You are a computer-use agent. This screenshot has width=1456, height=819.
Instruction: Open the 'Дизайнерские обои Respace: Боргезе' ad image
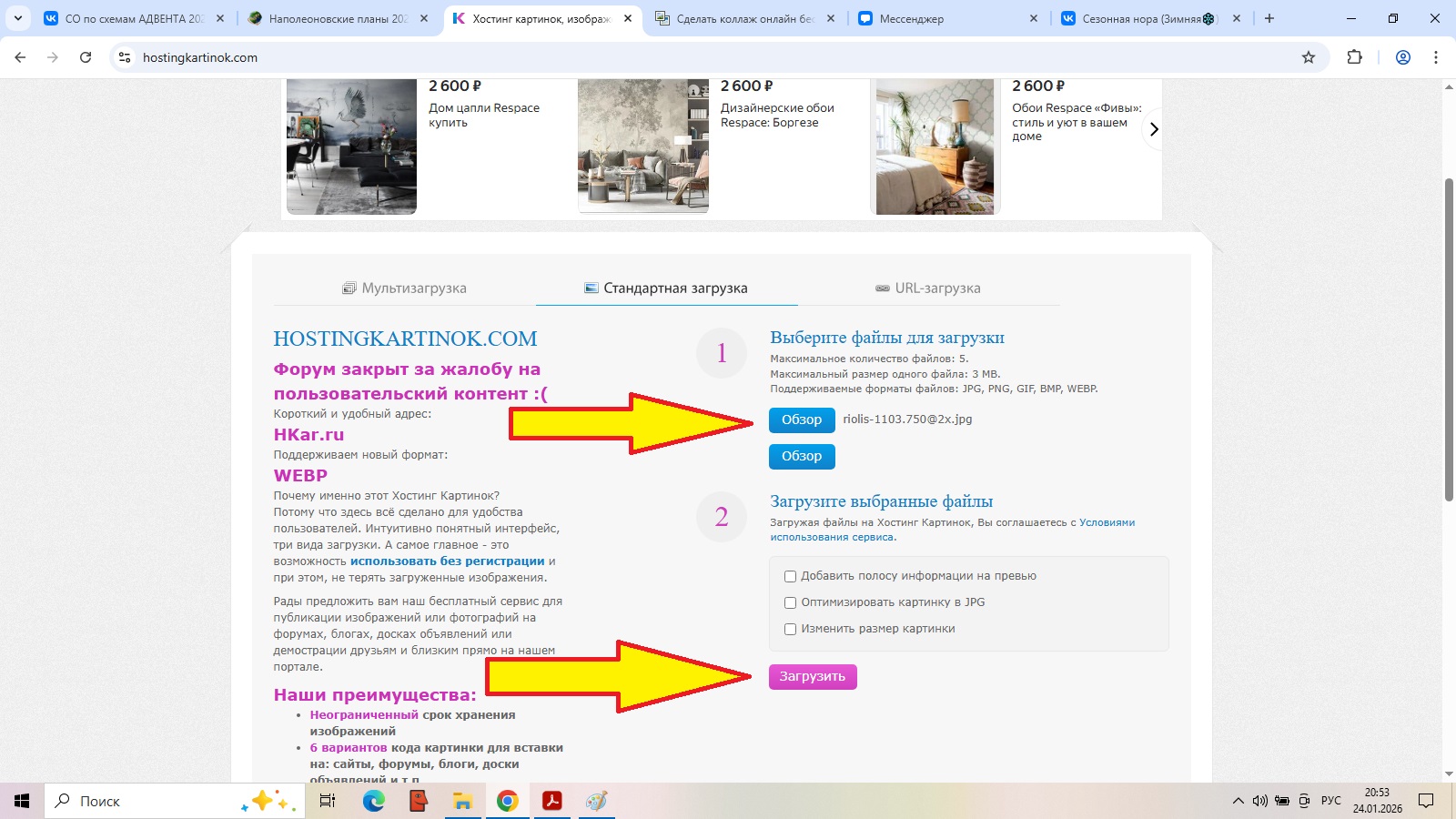click(x=643, y=147)
